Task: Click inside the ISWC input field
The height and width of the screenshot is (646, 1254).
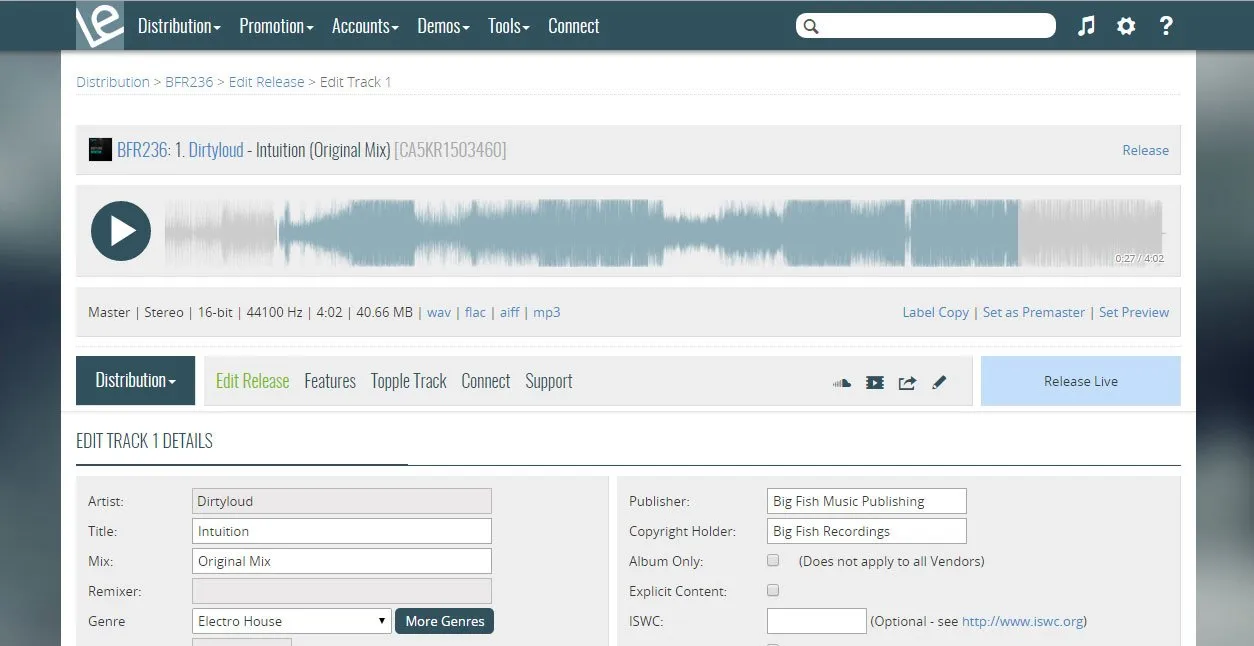Action: (x=815, y=620)
